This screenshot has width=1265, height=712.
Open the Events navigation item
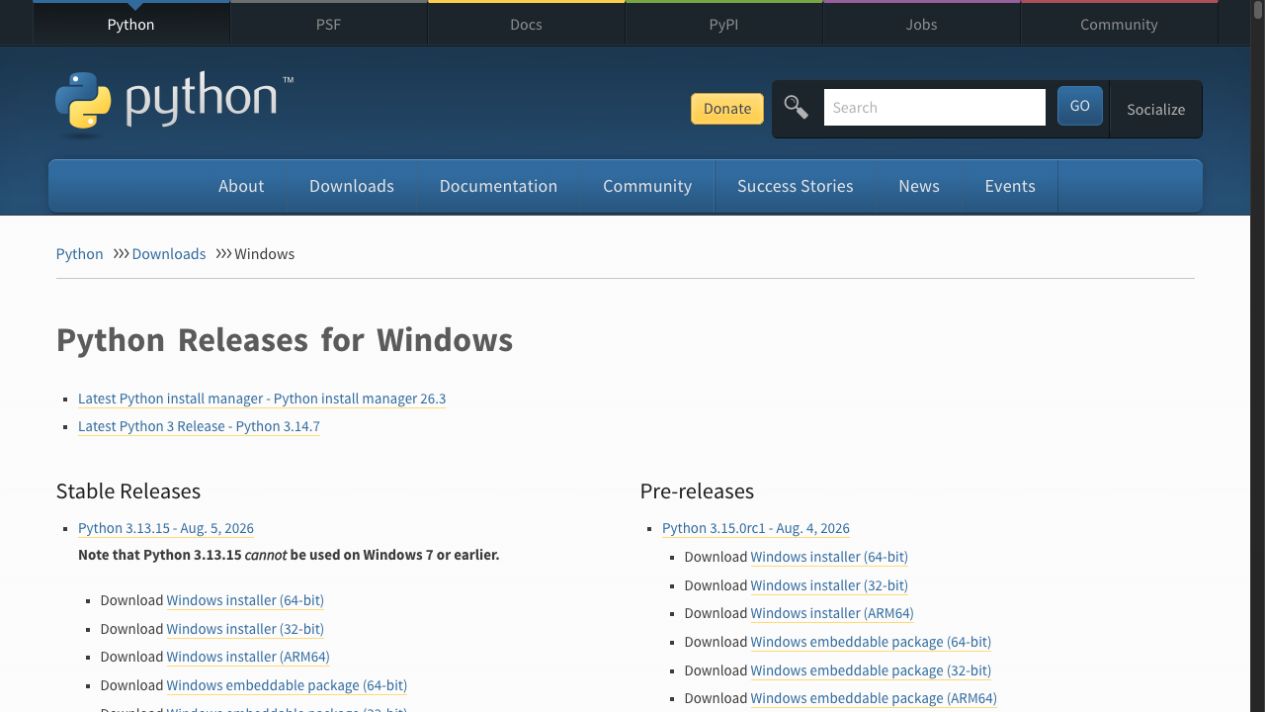pos(1010,186)
